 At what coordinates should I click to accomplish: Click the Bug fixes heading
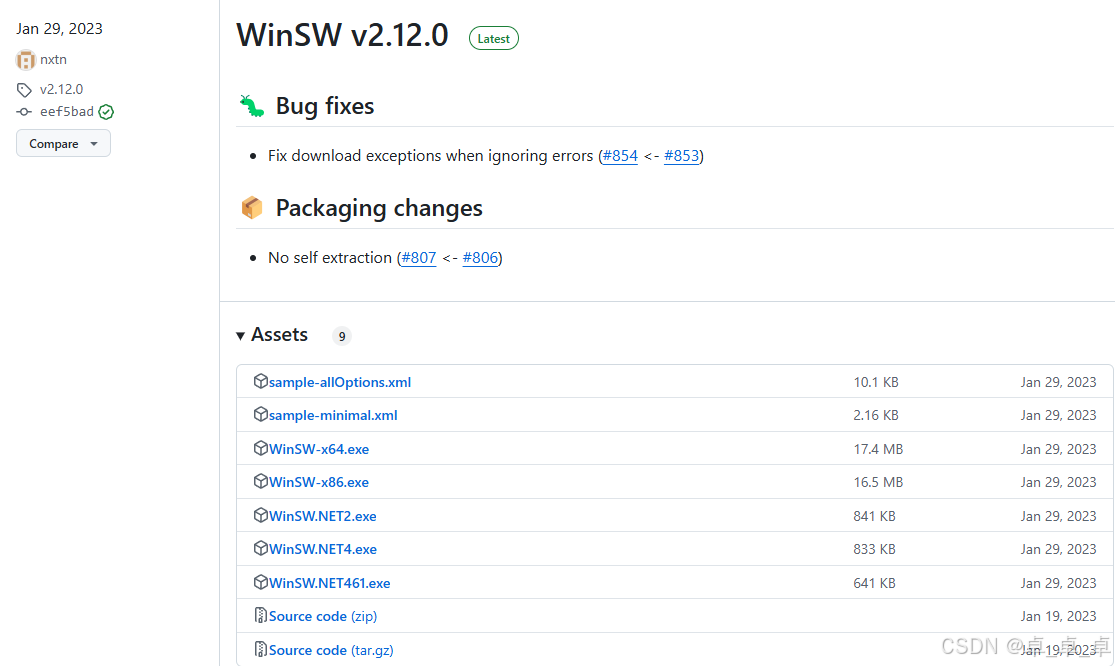tap(325, 106)
